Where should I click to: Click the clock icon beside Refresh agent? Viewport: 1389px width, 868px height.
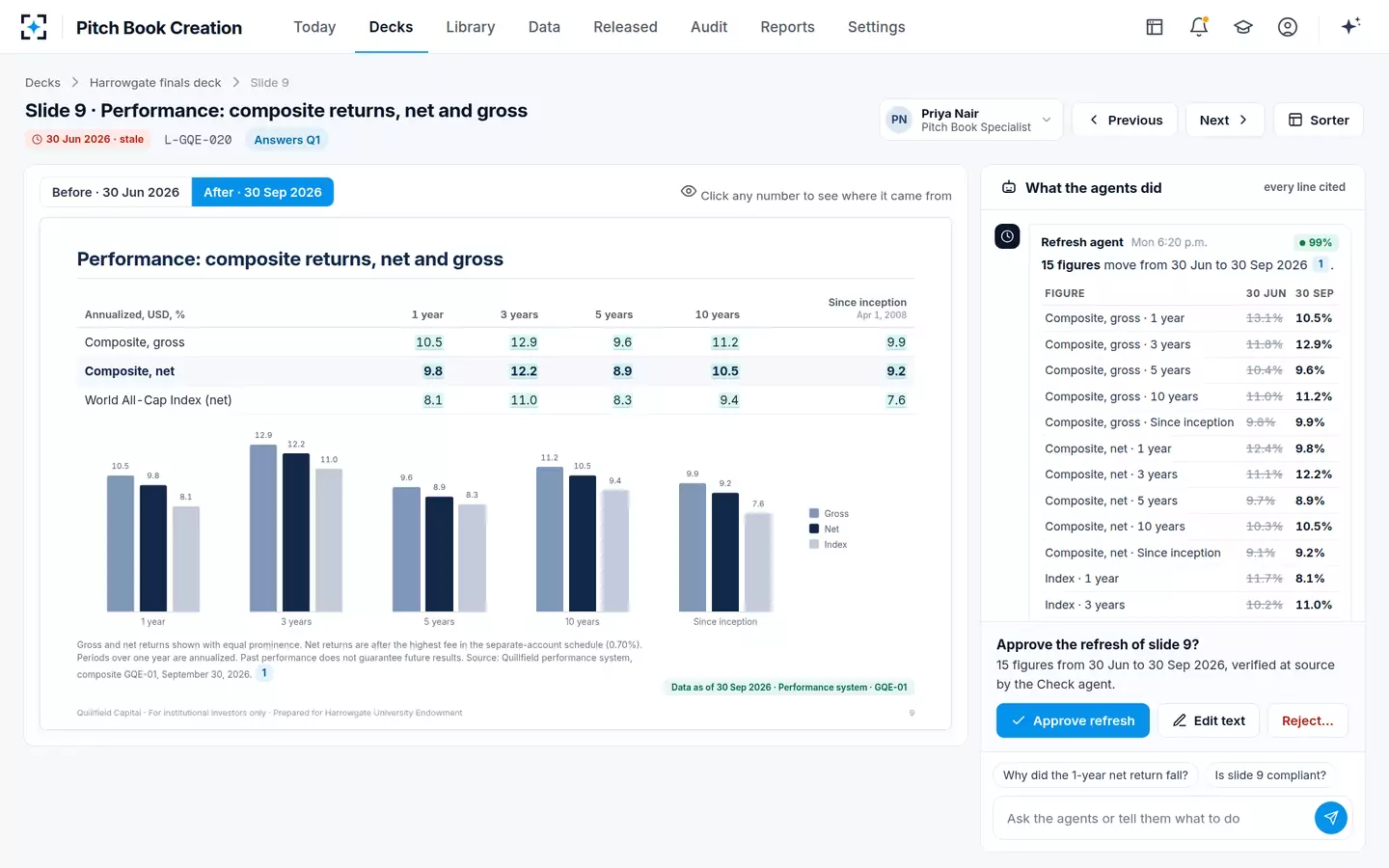[1007, 236]
